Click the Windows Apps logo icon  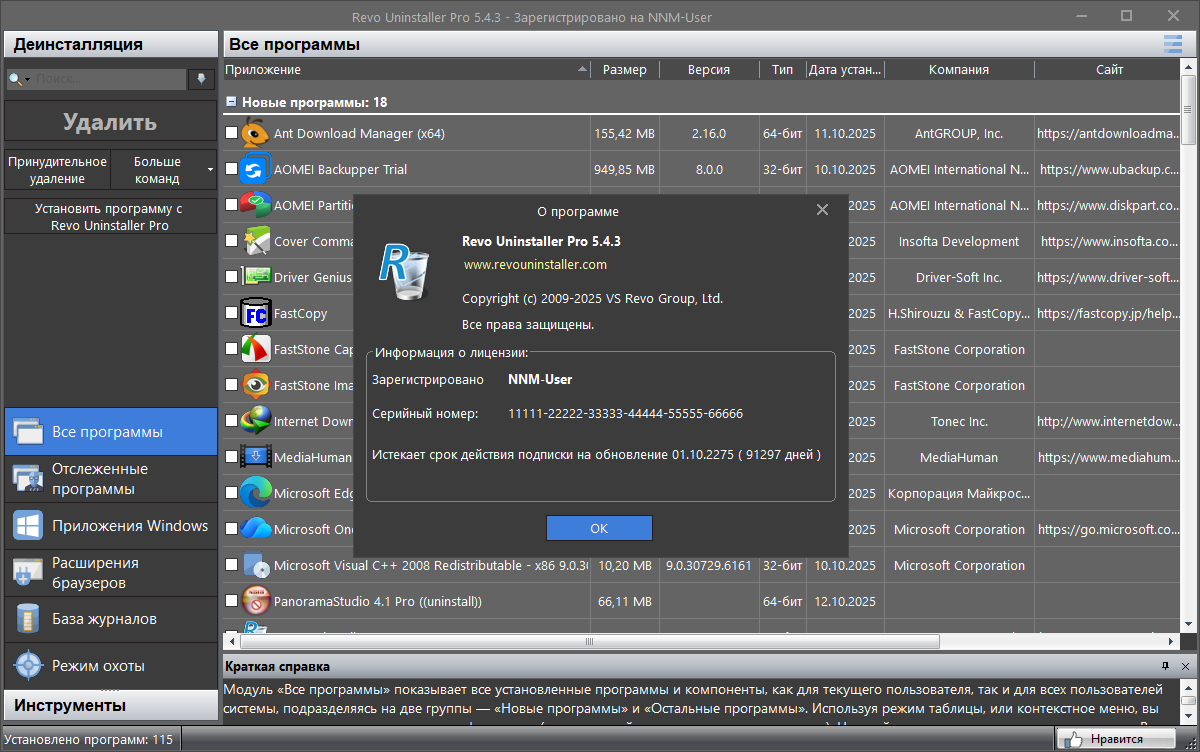27,526
